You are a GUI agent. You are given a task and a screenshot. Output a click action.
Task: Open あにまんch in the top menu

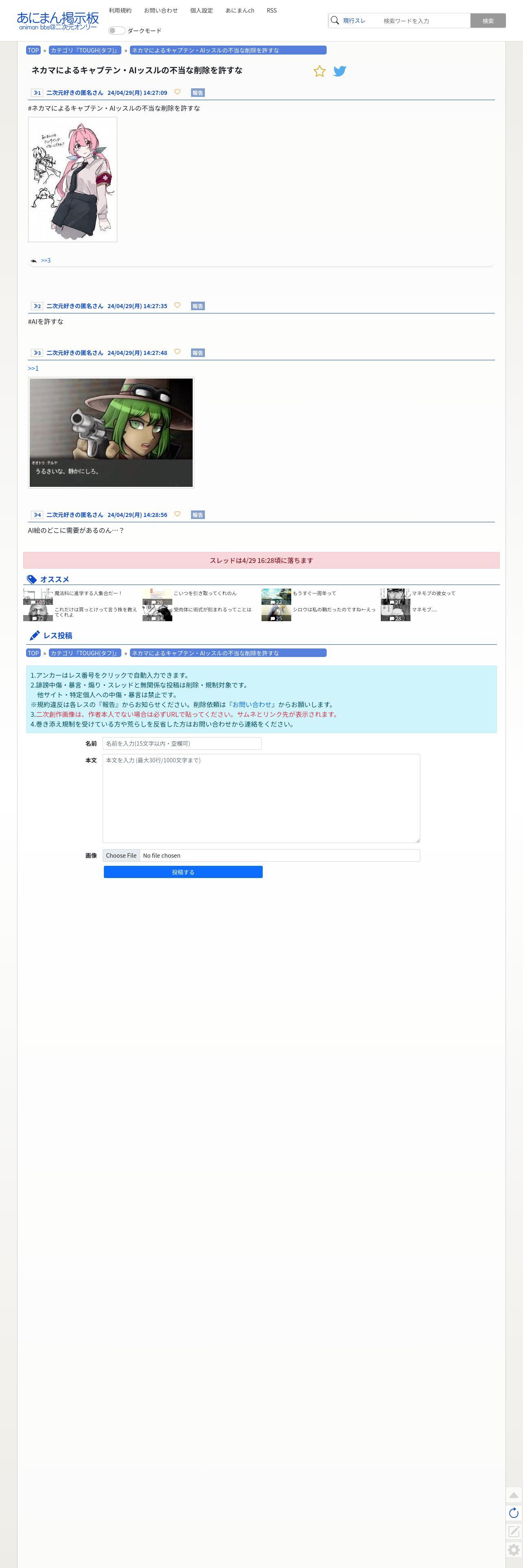(240, 10)
